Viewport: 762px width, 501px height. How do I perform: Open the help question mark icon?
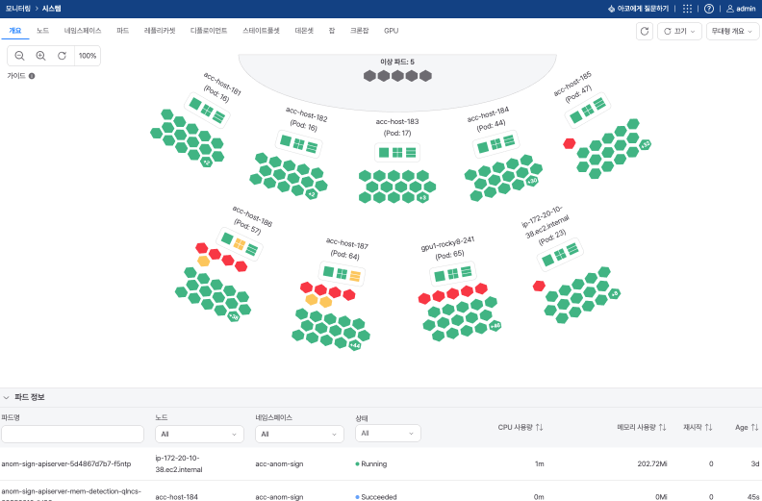(709, 9)
